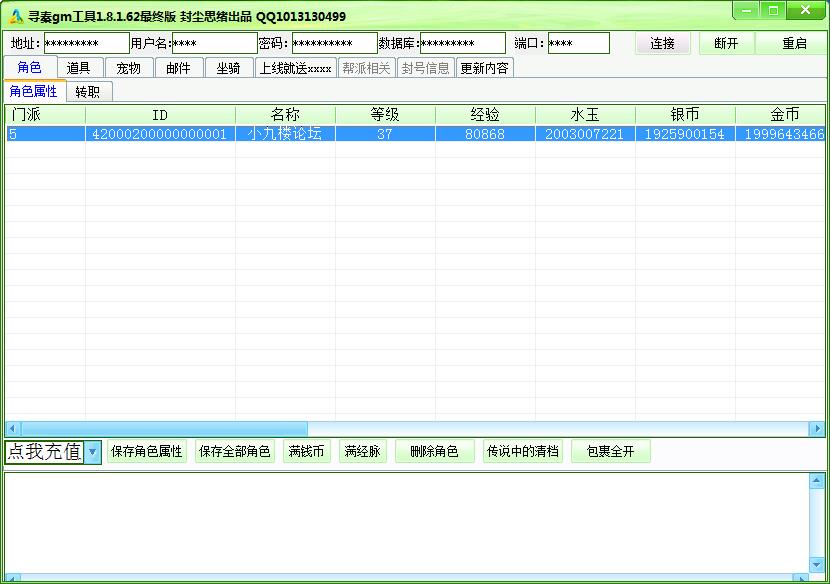830x584 pixels.
Task: Focus the 密码 password field
Action: (334, 44)
